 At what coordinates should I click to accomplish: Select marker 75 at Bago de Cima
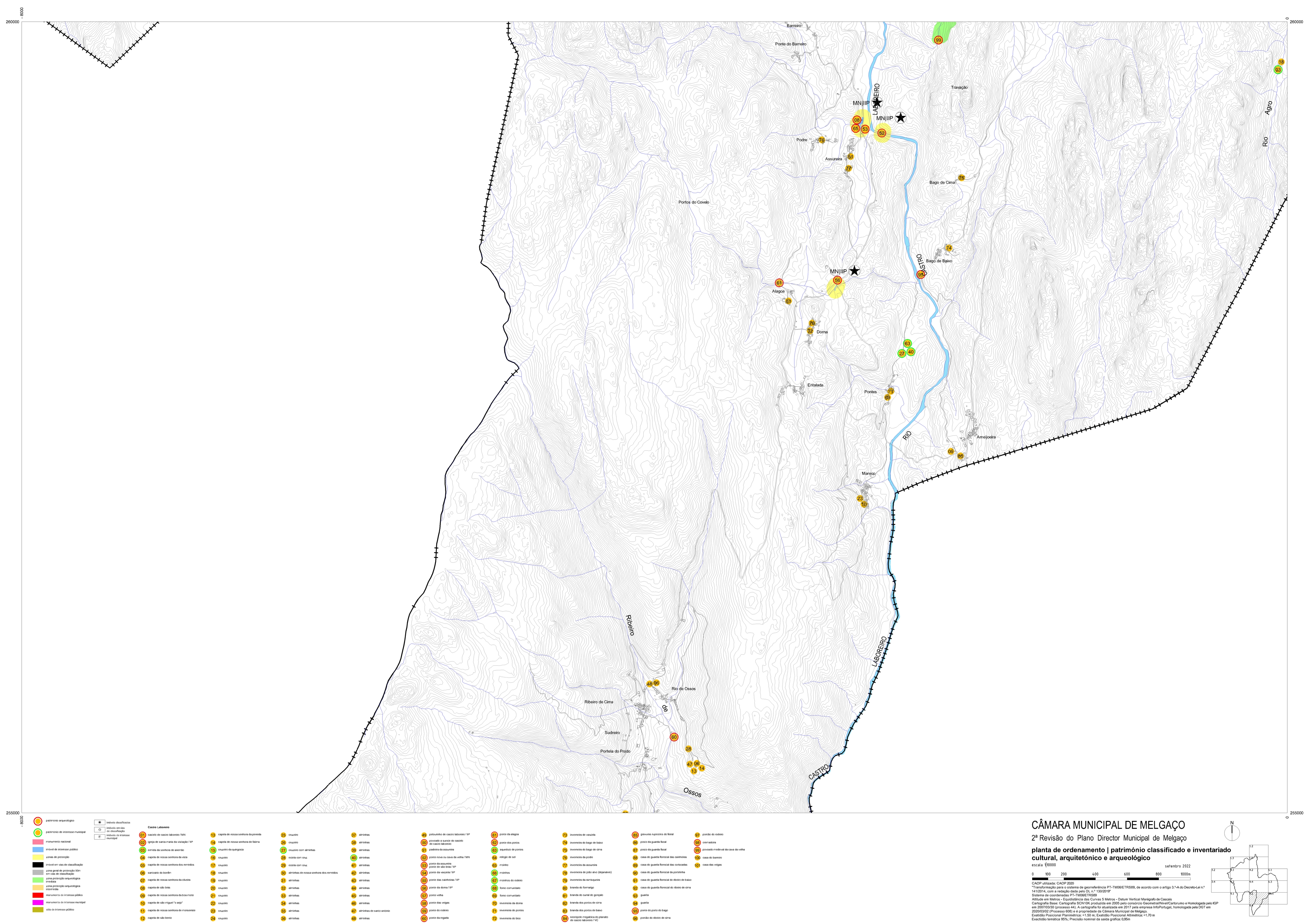point(961,178)
